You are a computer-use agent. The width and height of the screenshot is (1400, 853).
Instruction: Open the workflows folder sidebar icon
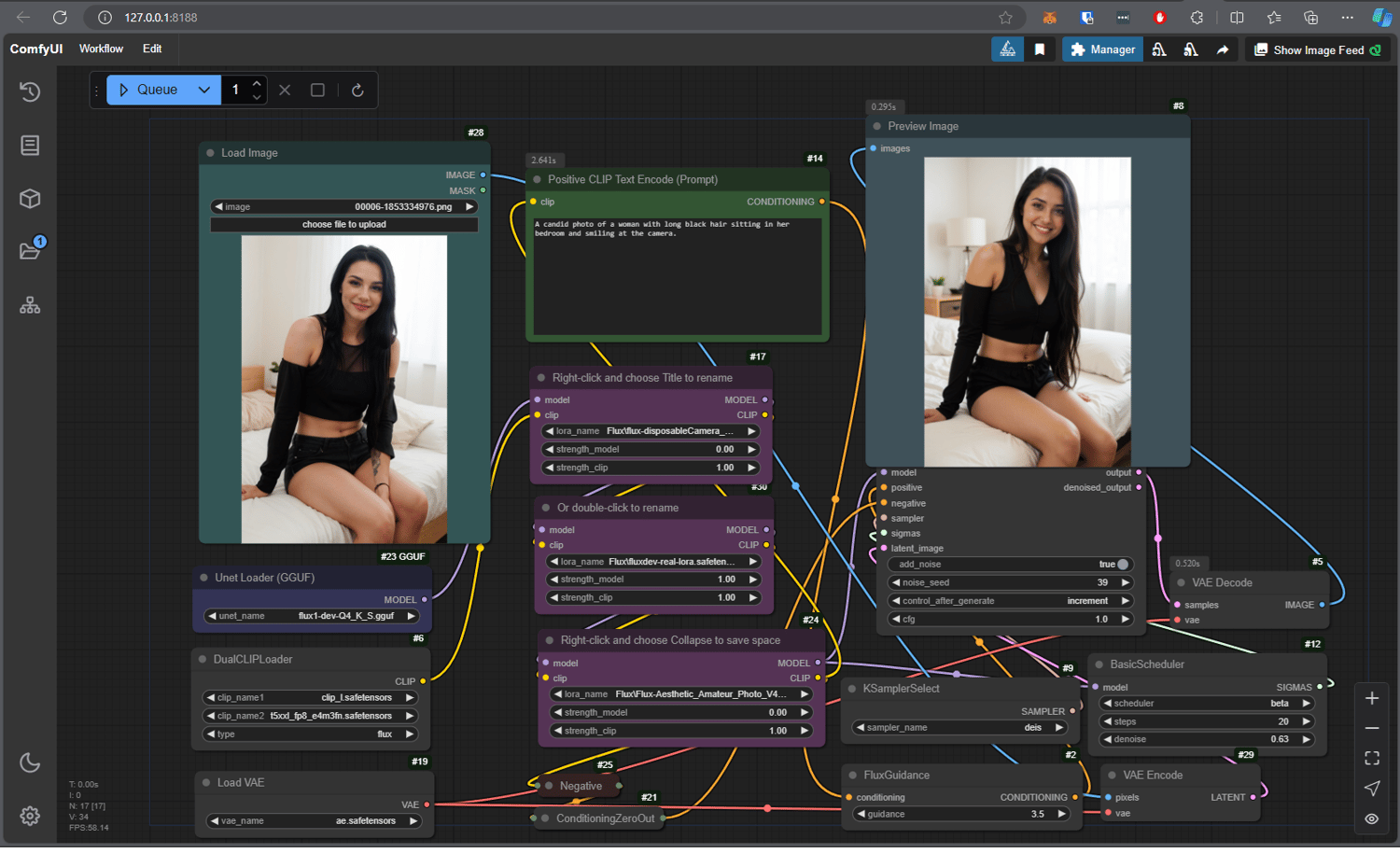coord(30,251)
